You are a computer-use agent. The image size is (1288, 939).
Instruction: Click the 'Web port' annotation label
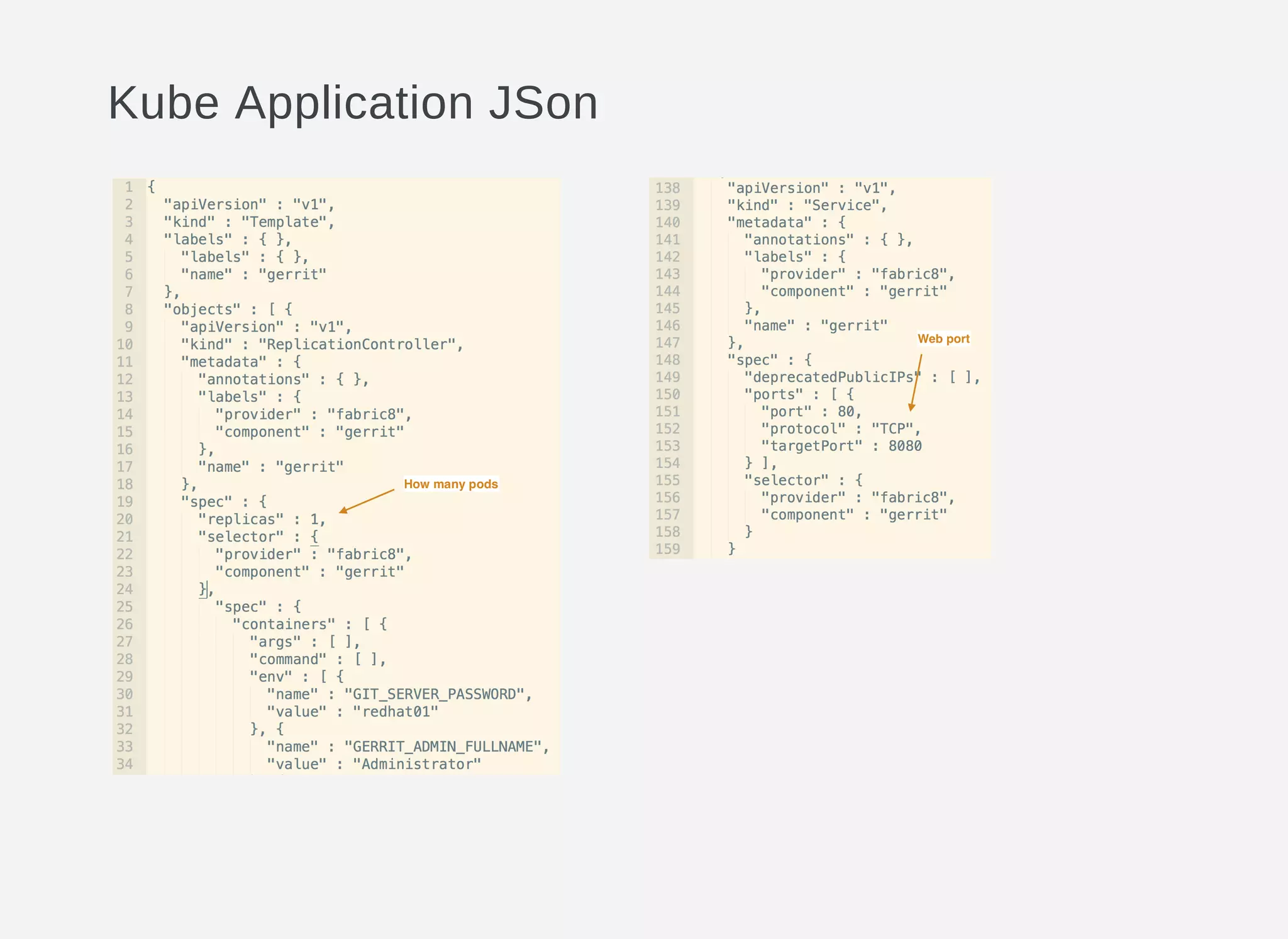(x=943, y=339)
